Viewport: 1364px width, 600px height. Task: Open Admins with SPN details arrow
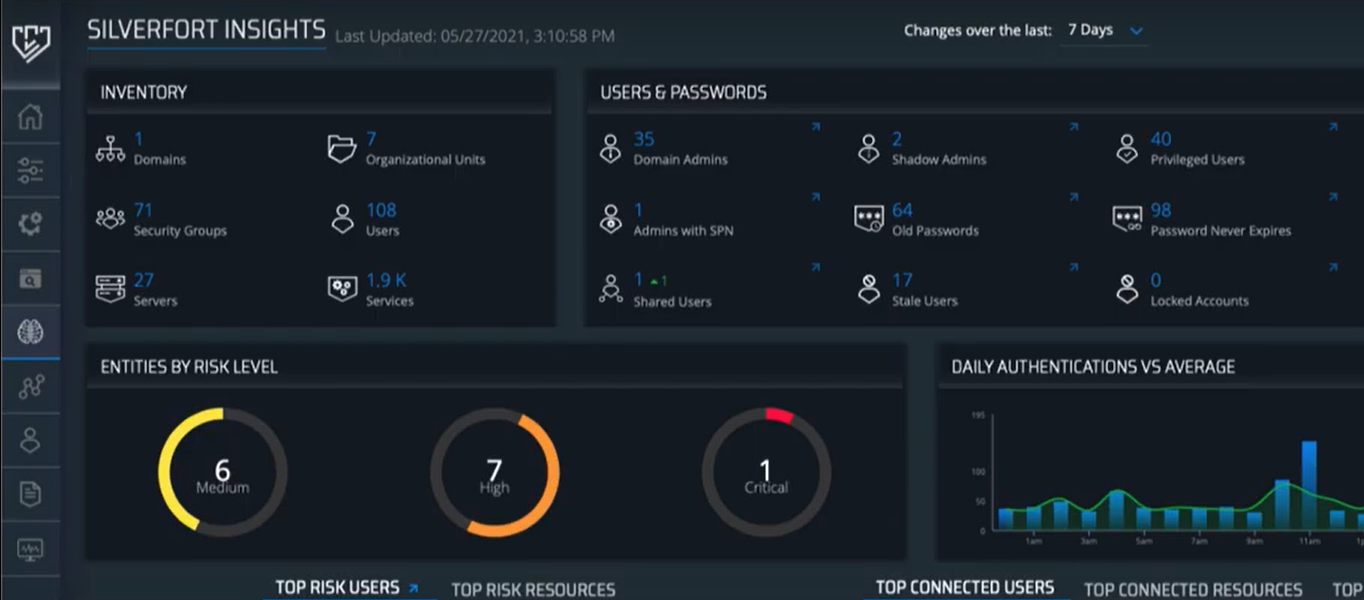815,197
